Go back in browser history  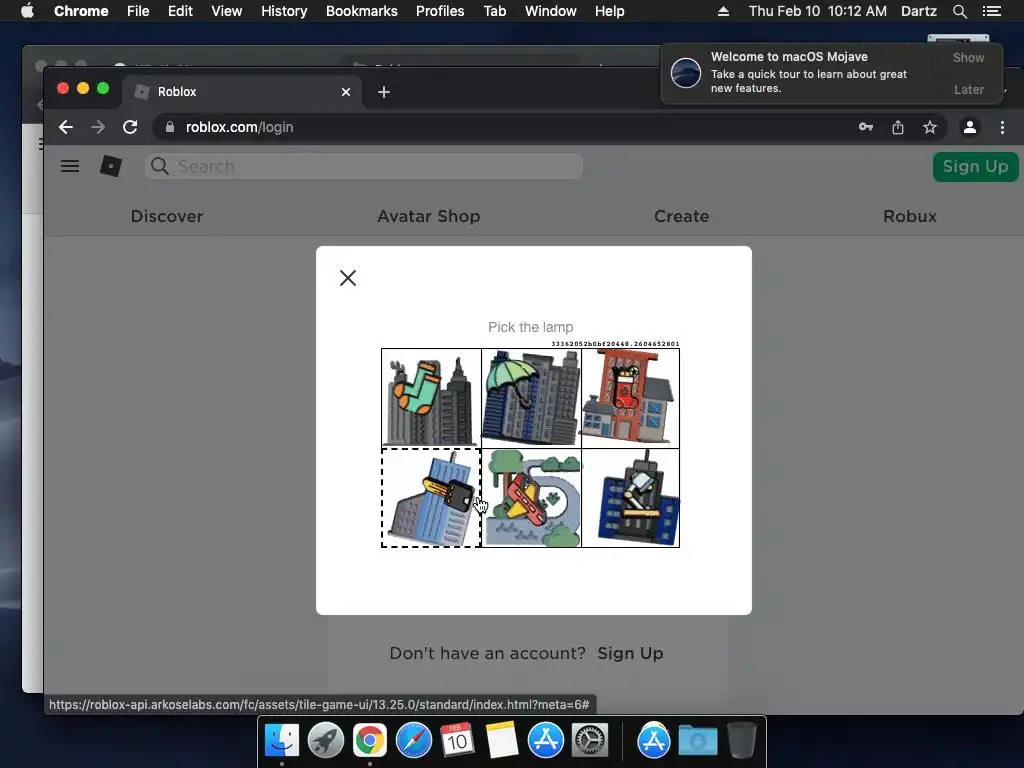(x=65, y=127)
